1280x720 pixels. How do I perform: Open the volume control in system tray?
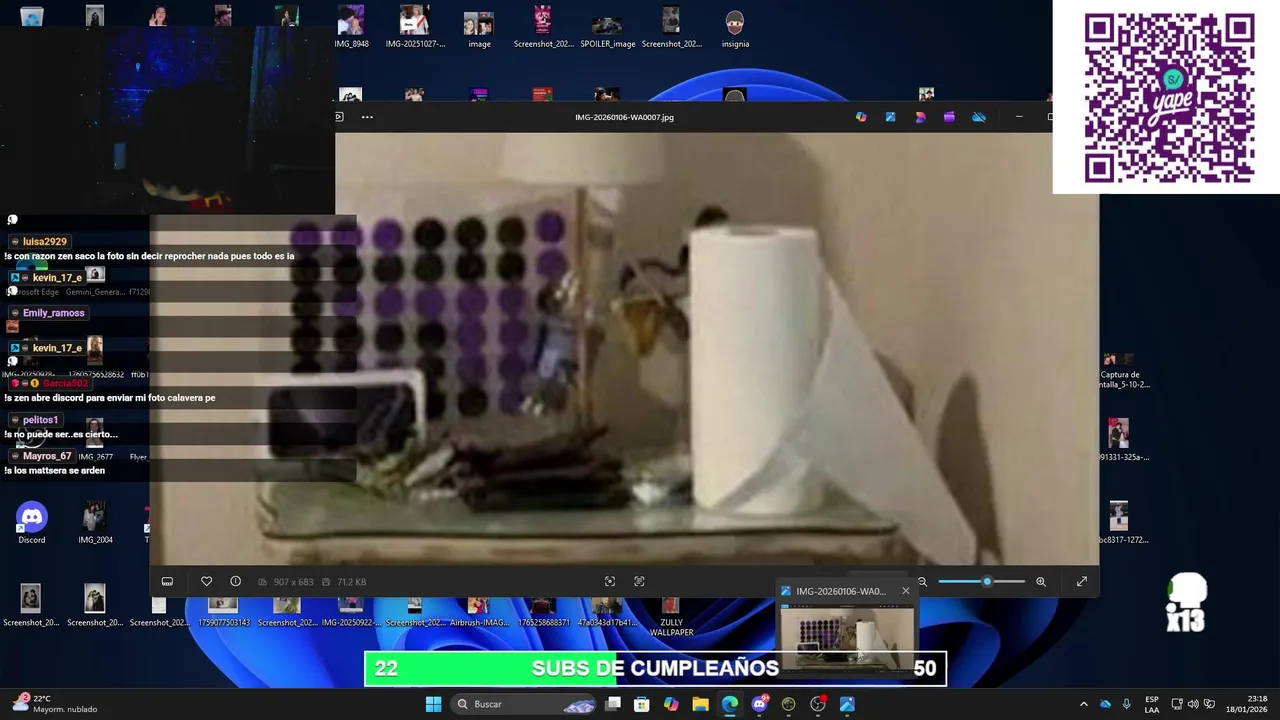pyautogui.click(x=1193, y=704)
